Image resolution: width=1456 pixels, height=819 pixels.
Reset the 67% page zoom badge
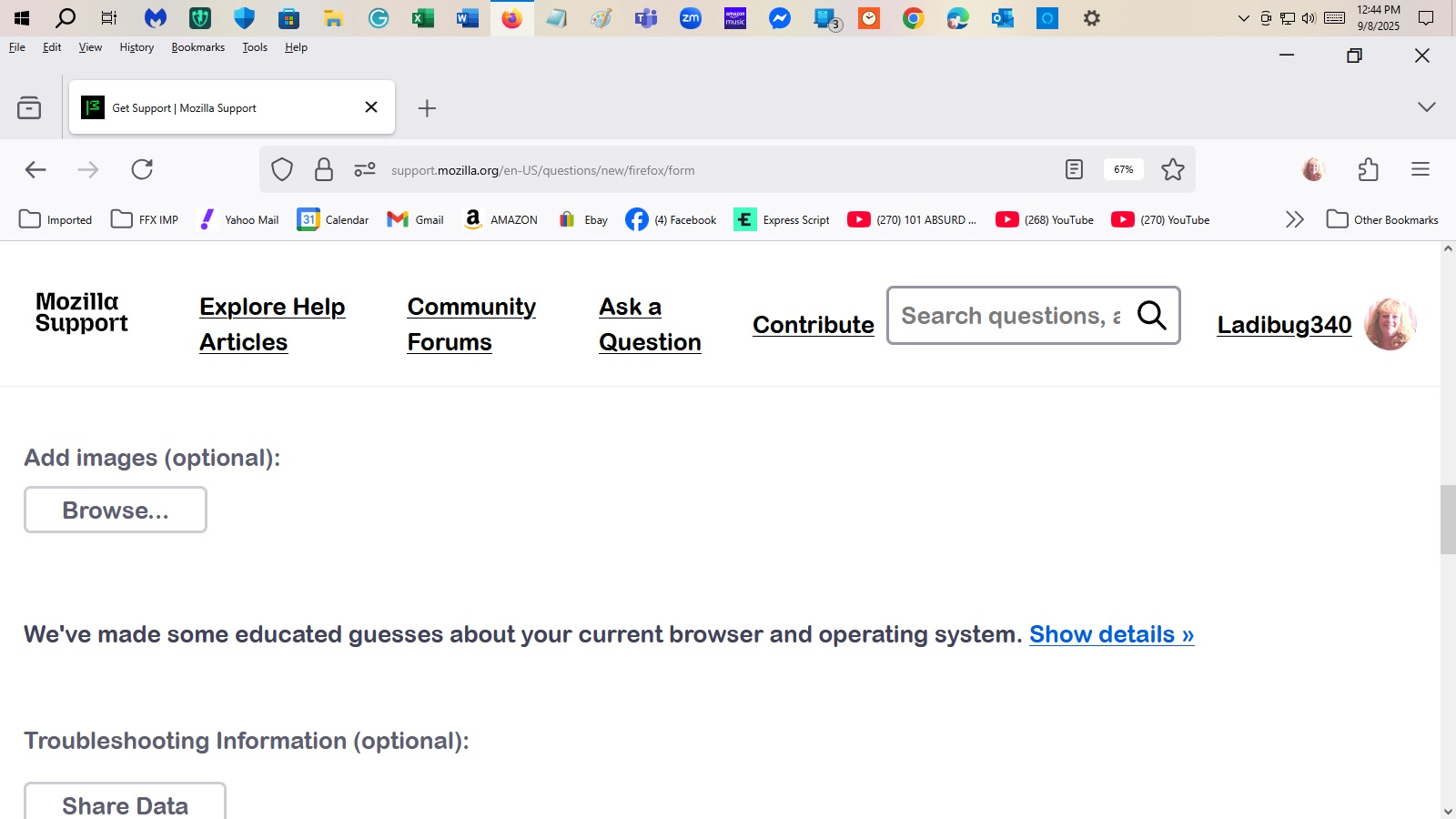(x=1124, y=169)
